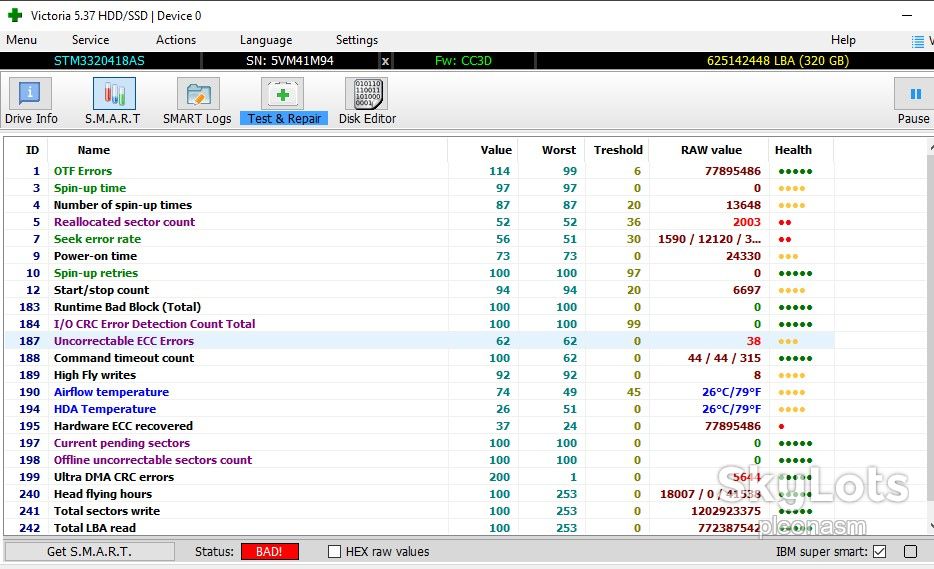Click the green cross Victoria app icon

[x=15, y=15]
